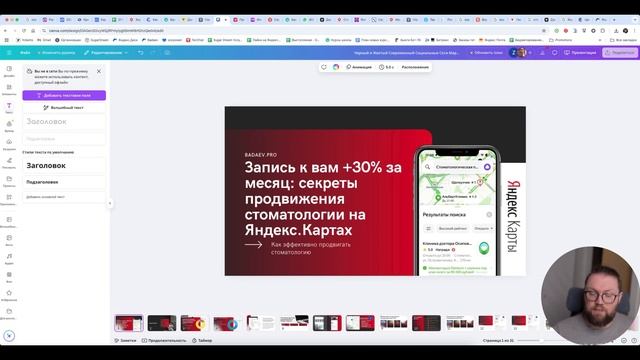Open the Audio panel with music note
Screen dimensions: 640x360
(9, 259)
